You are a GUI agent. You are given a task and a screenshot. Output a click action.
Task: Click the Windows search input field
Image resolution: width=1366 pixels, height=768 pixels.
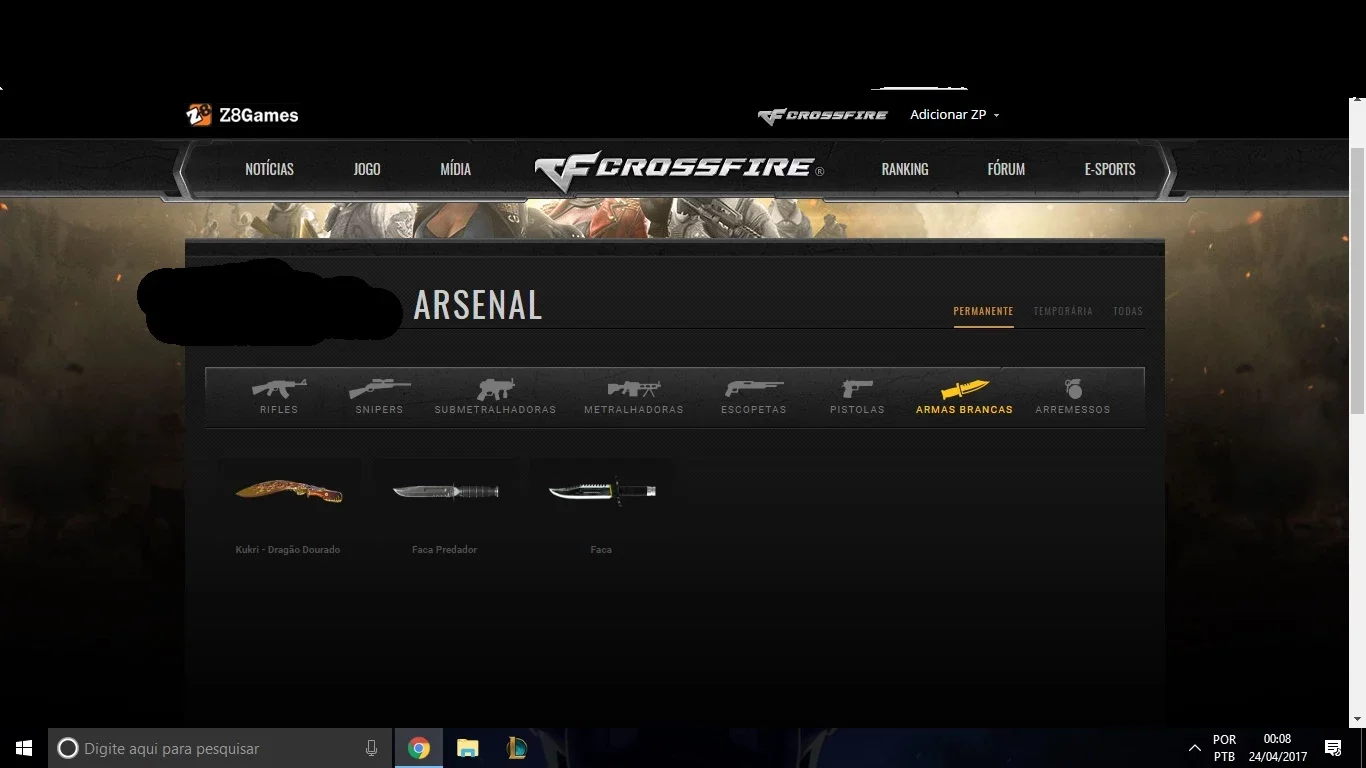[x=220, y=748]
